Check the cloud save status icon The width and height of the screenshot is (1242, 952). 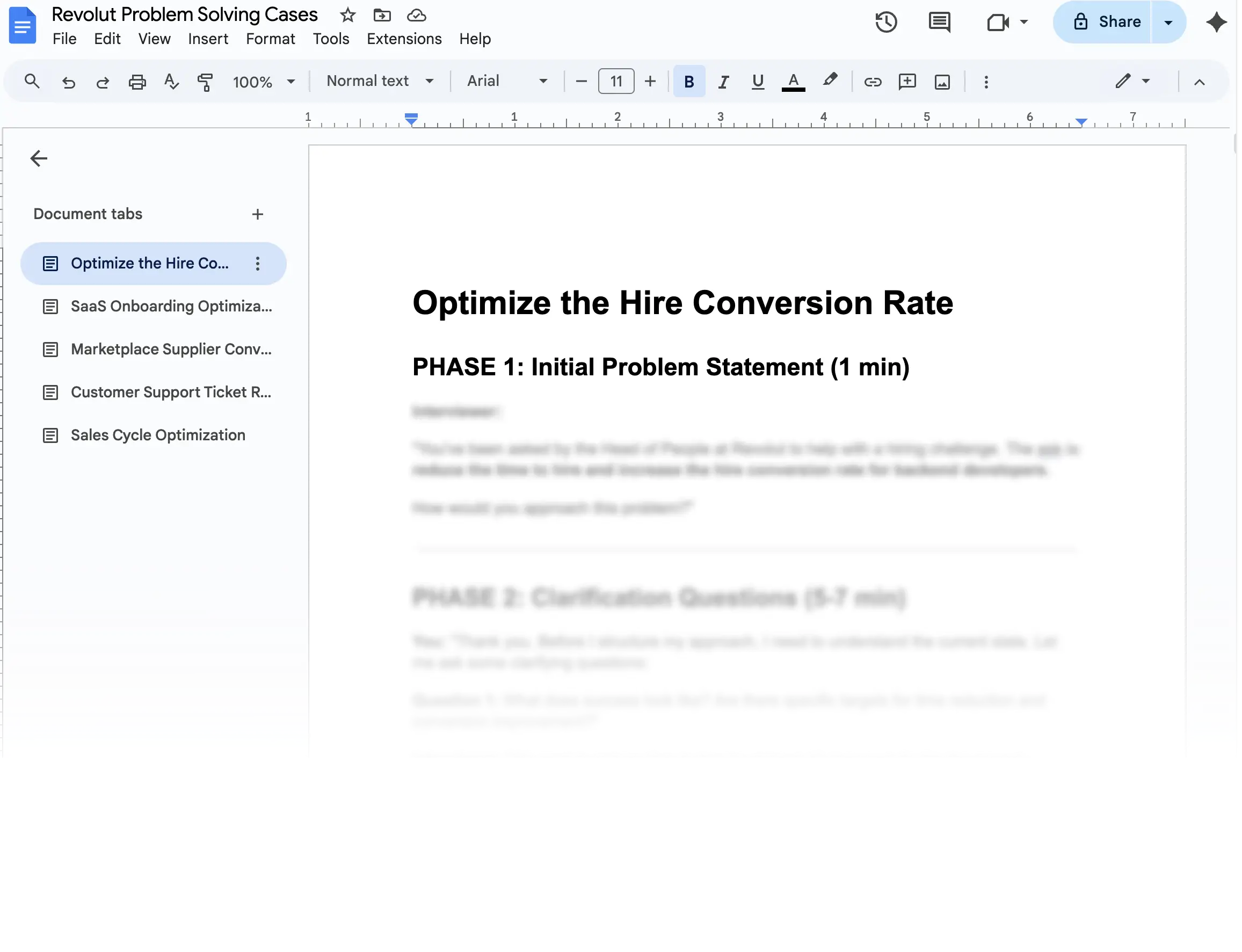(x=417, y=15)
